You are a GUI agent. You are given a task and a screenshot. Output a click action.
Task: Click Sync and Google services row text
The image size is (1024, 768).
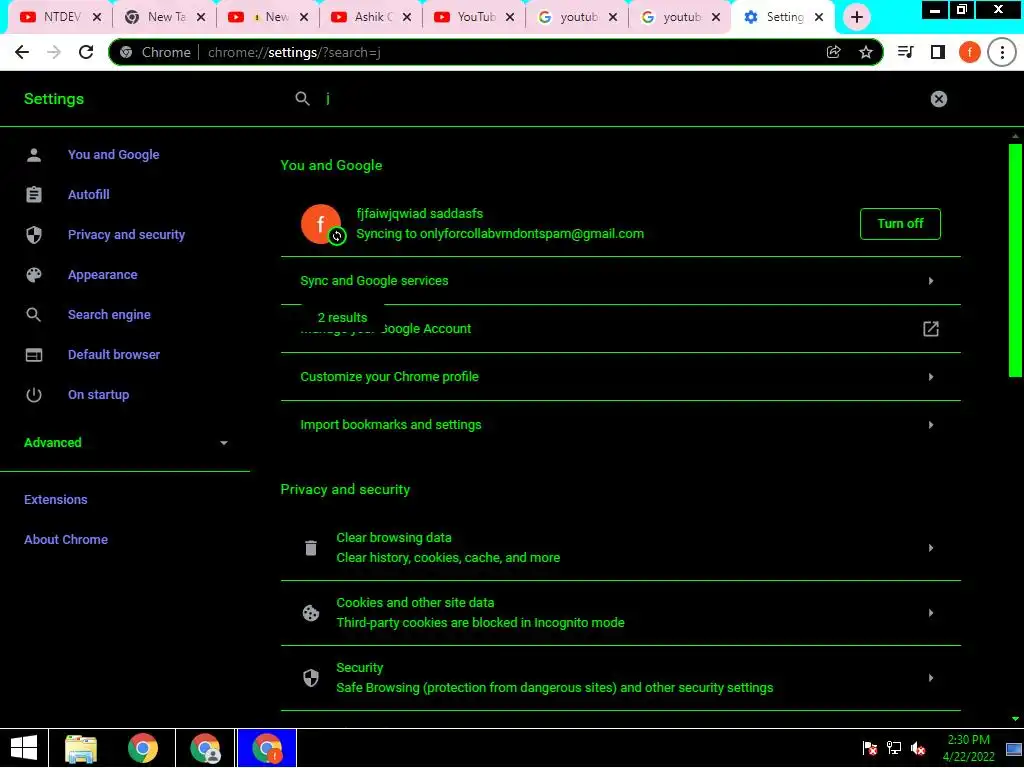(x=374, y=281)
